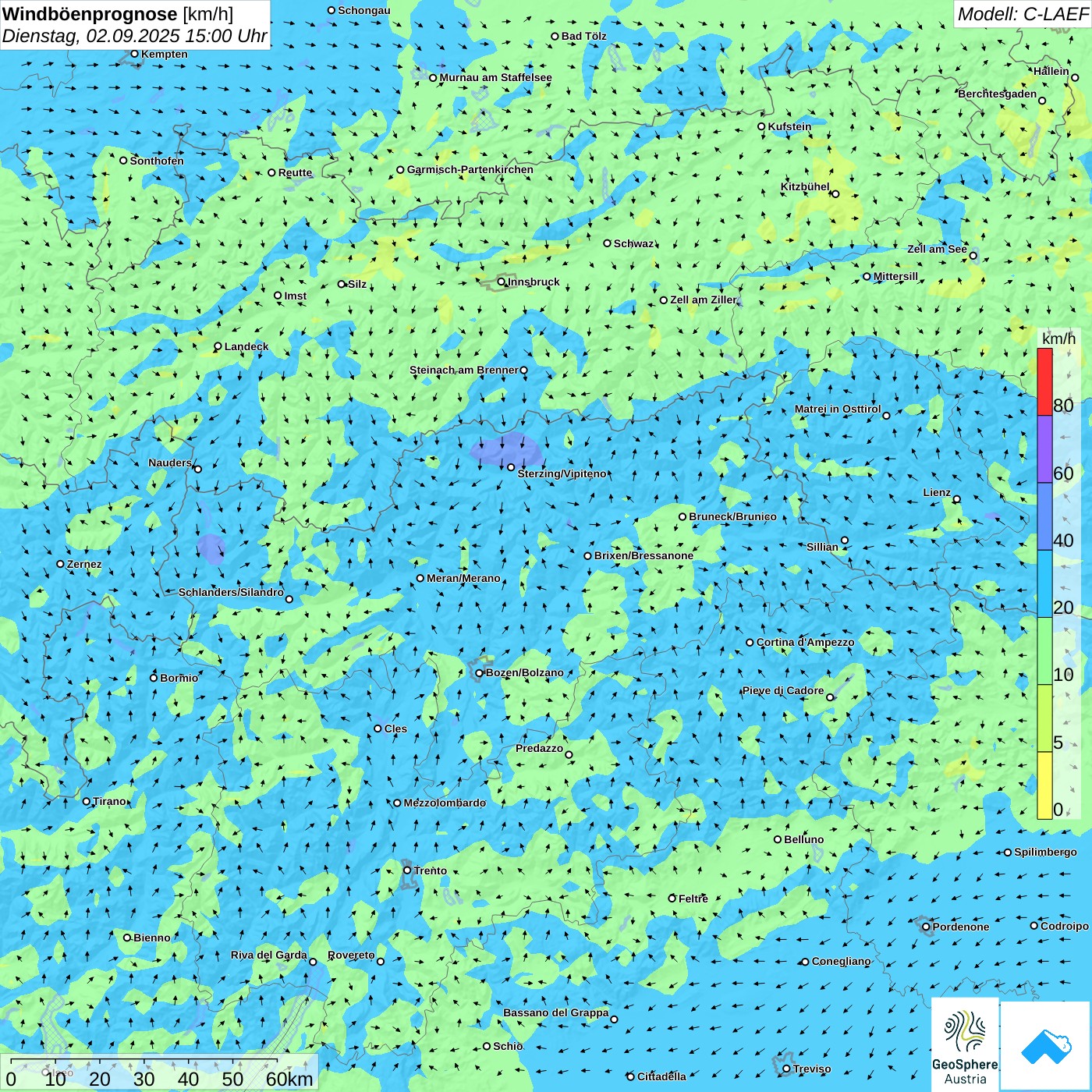
Task: Click the Nauders label
Action: point(170,463)
